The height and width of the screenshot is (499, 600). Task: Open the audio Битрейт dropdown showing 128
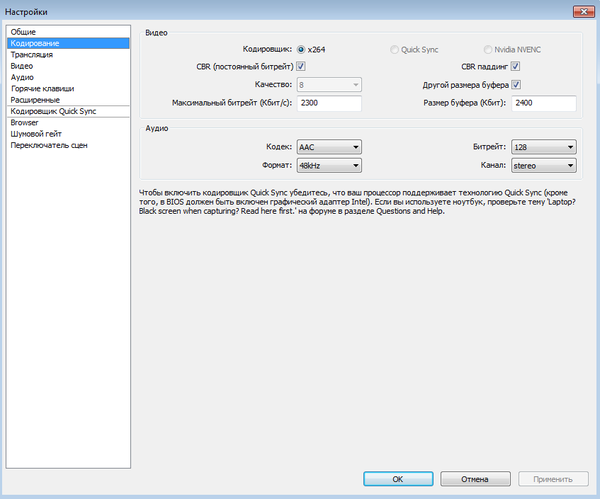point(544,147)
